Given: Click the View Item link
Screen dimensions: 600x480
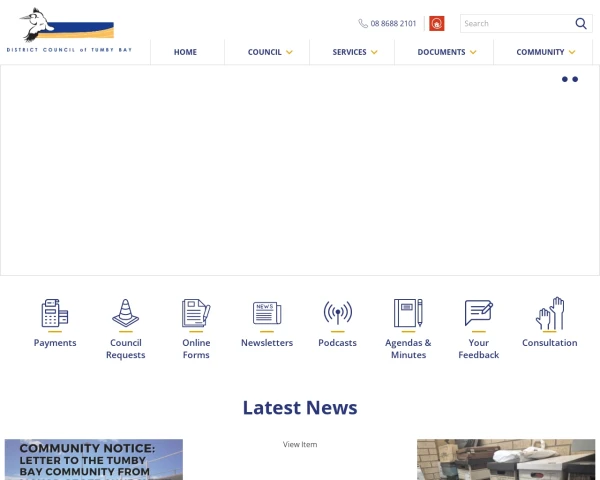Looking at the screenshot, I should (300, 444).
